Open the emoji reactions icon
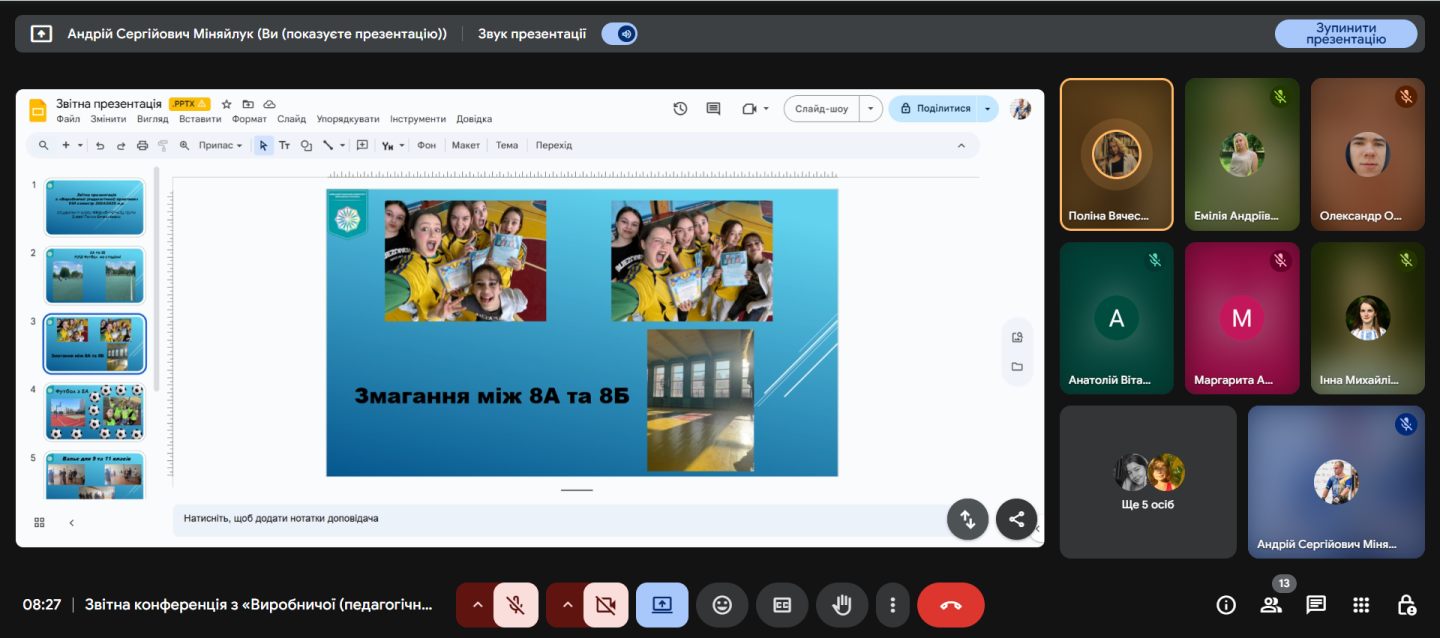The width and height of the screenshot is (1440, 638). click(x=722, y=605)
